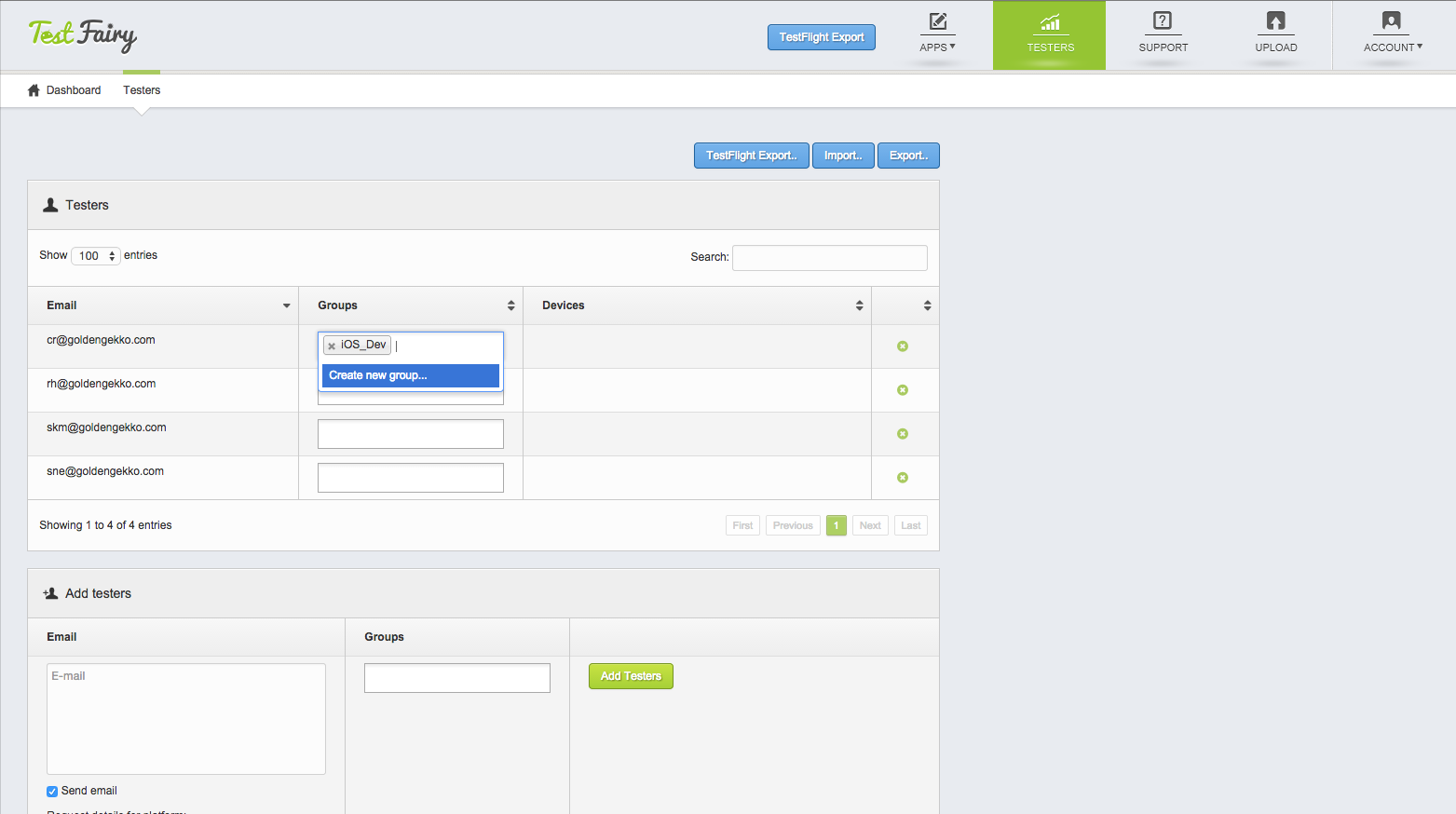This screenshot has width=1456, height=814.
Task: Remove the iOS_Dev group tag
Action: coord(332,346)
